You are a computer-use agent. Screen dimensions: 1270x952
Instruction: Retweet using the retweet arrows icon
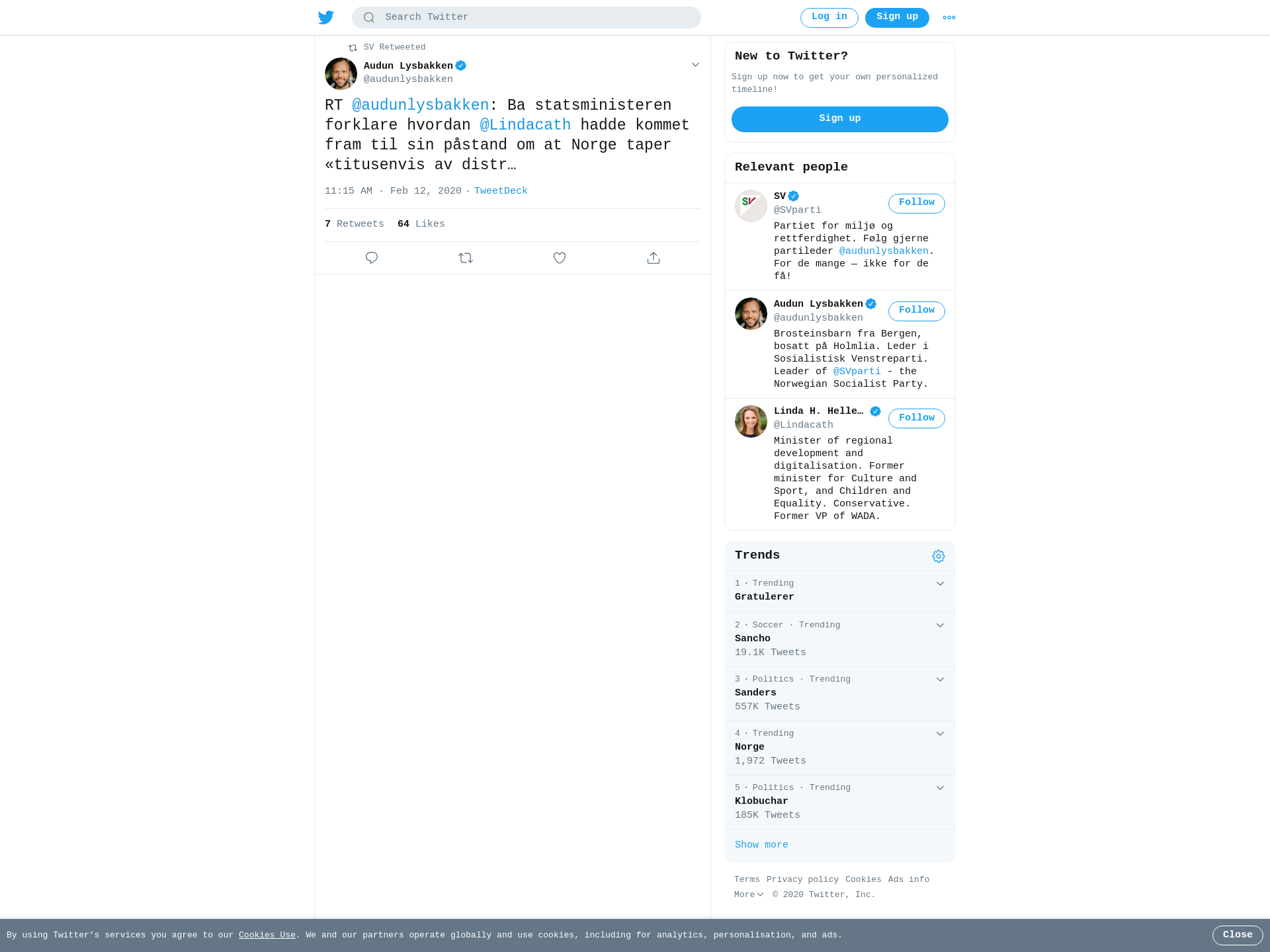pyautogui.click(x=466, y=258)
